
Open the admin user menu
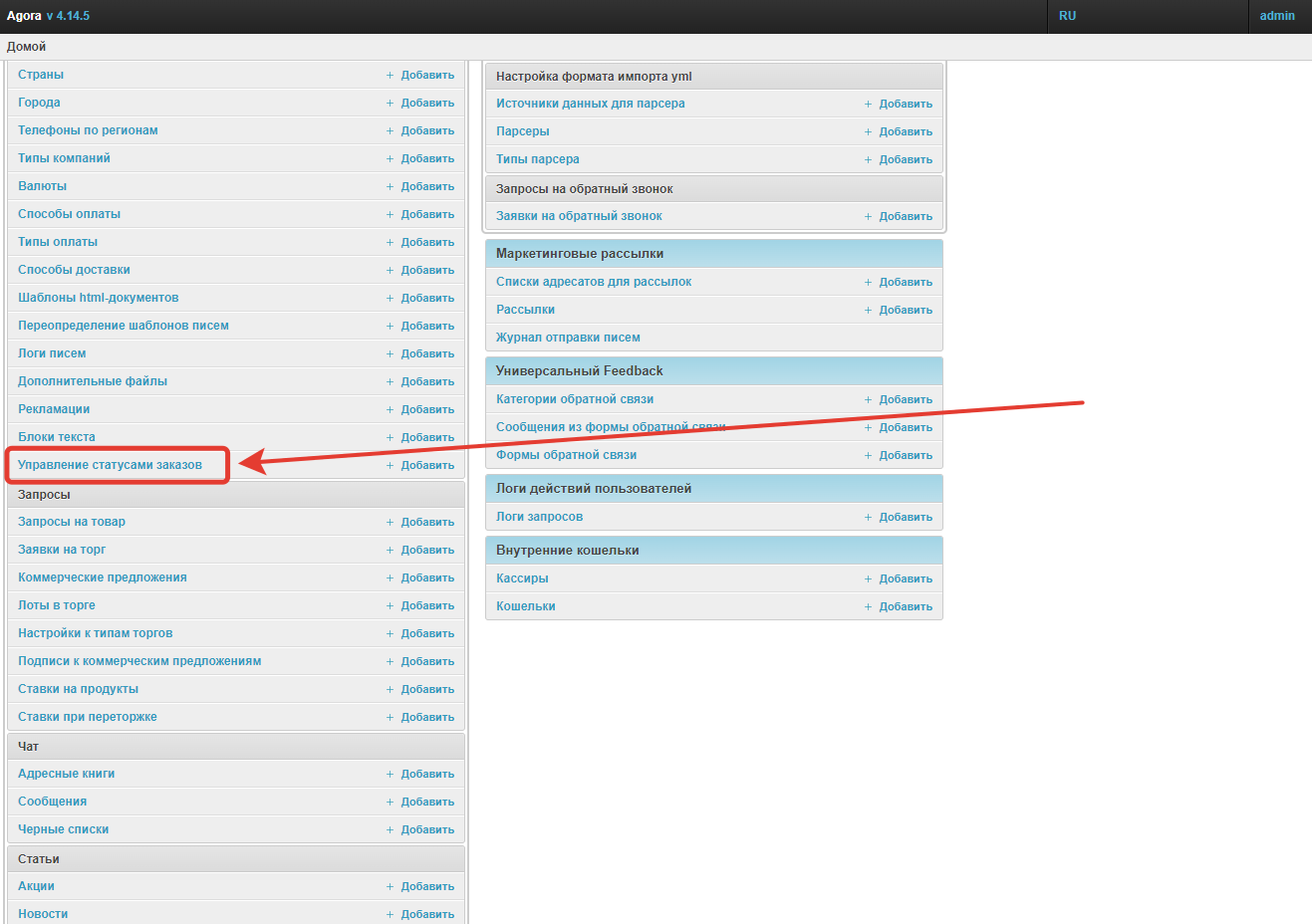pos(1276,16)
